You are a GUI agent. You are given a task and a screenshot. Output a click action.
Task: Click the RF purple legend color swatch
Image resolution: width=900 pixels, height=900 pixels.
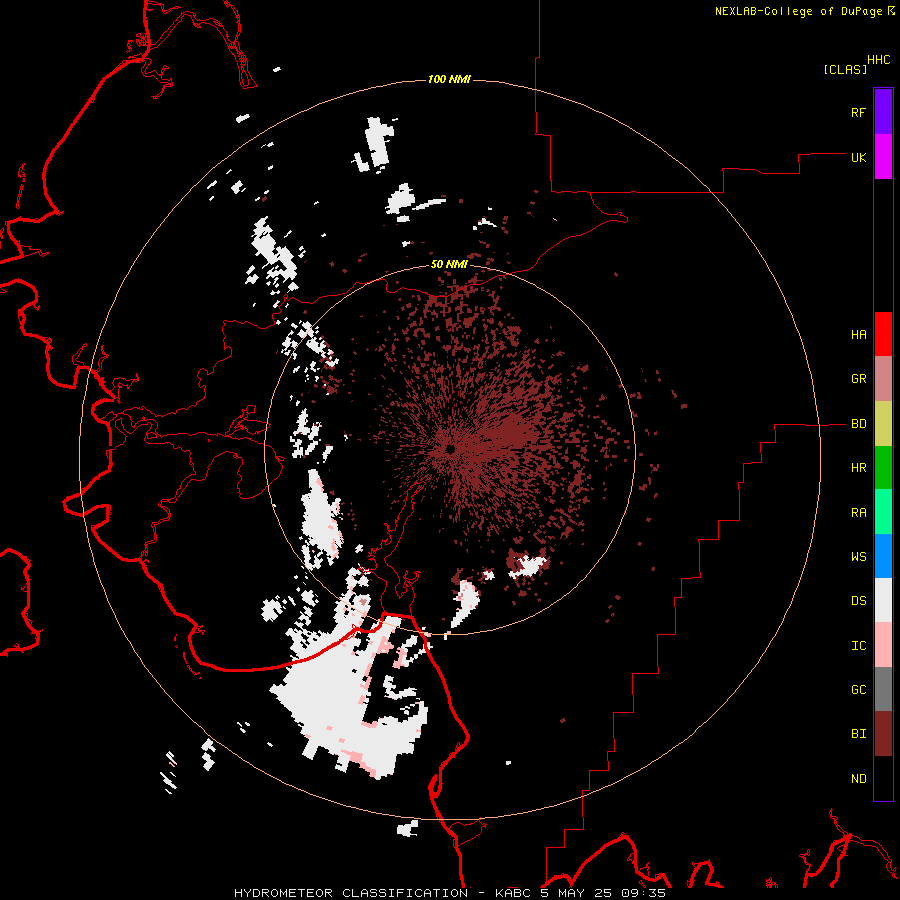click(883, 112)
